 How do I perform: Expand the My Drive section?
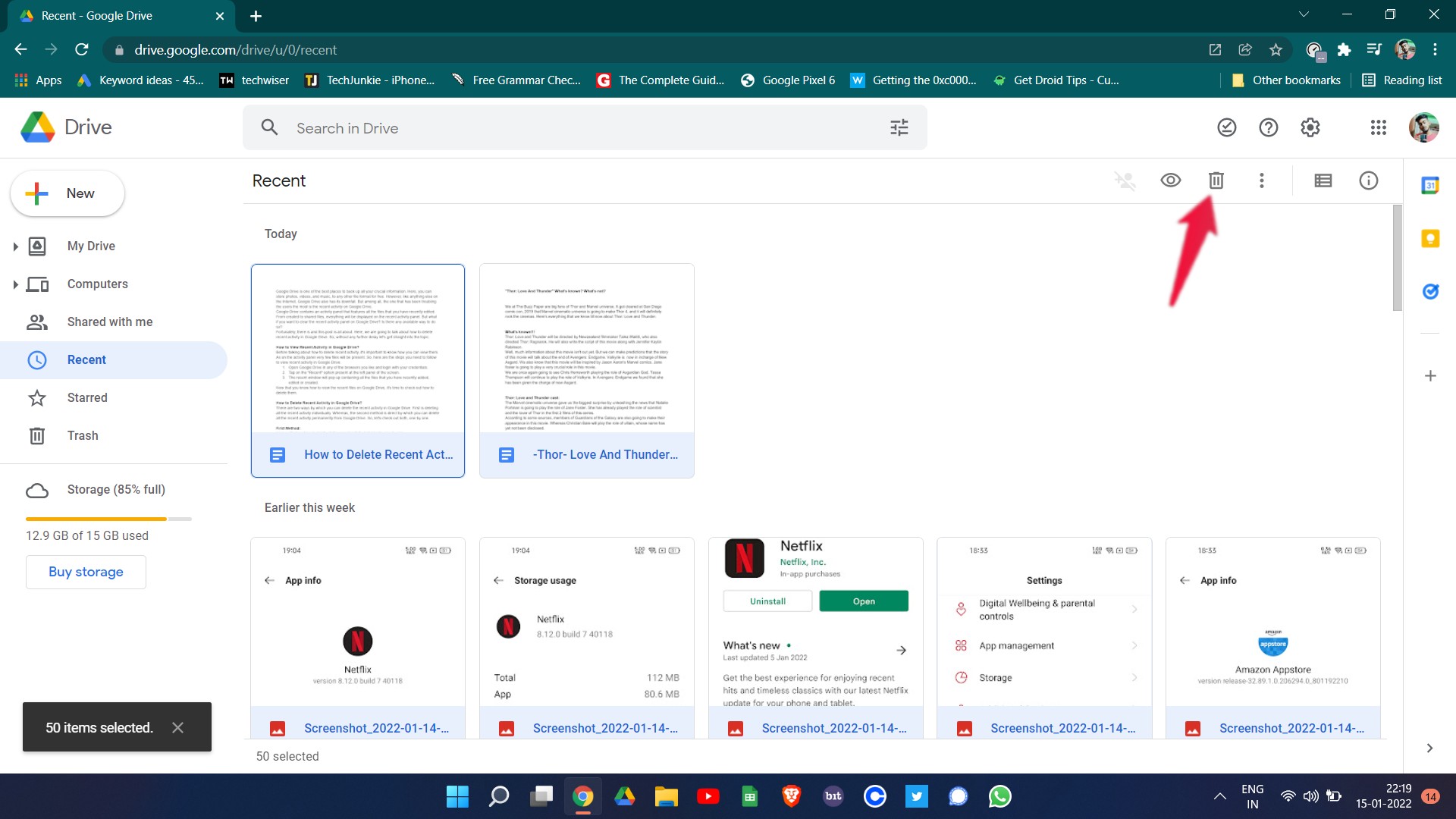click(15, 245)
